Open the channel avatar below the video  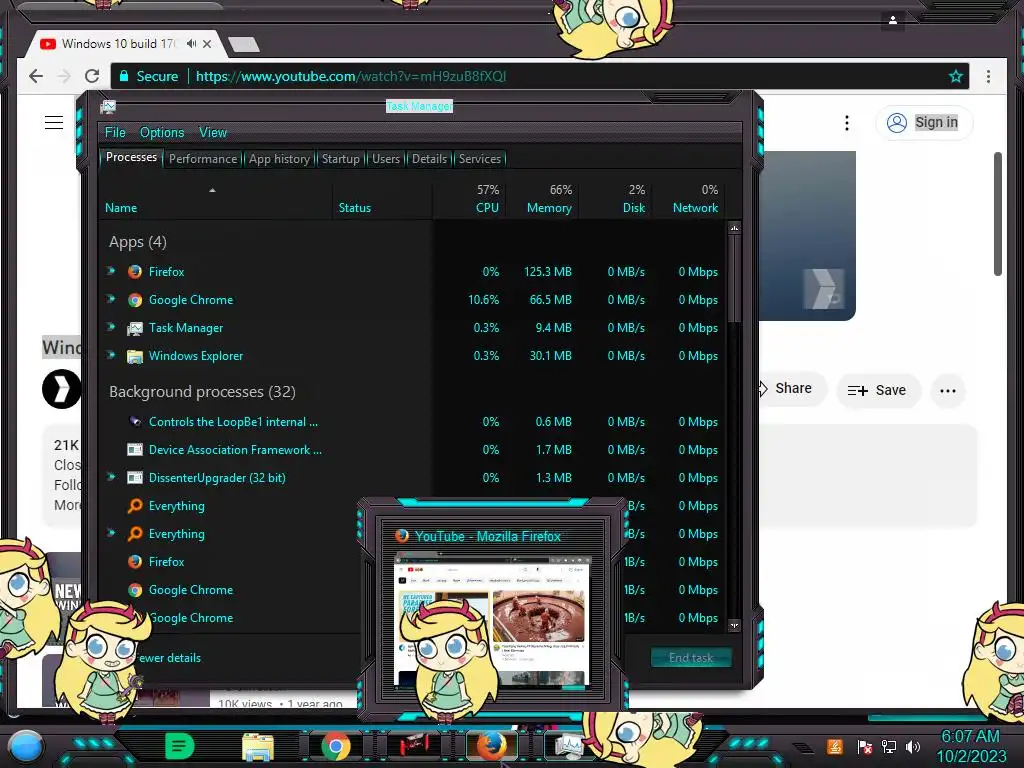pos(61,389)
